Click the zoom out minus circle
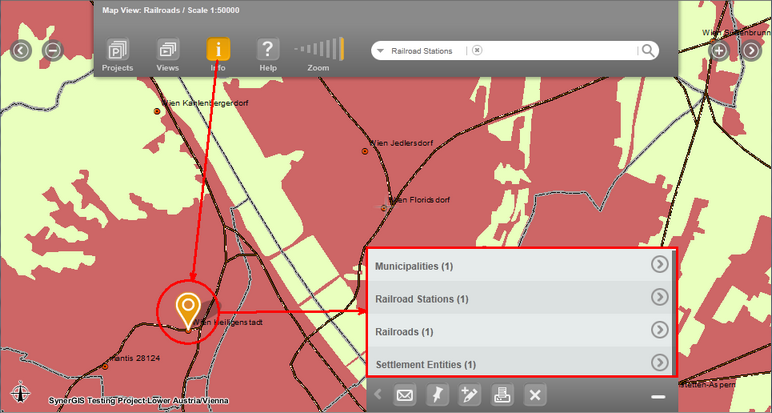Image resolution: width=772 pixels, height=413 pixels. tap(53, 51)
